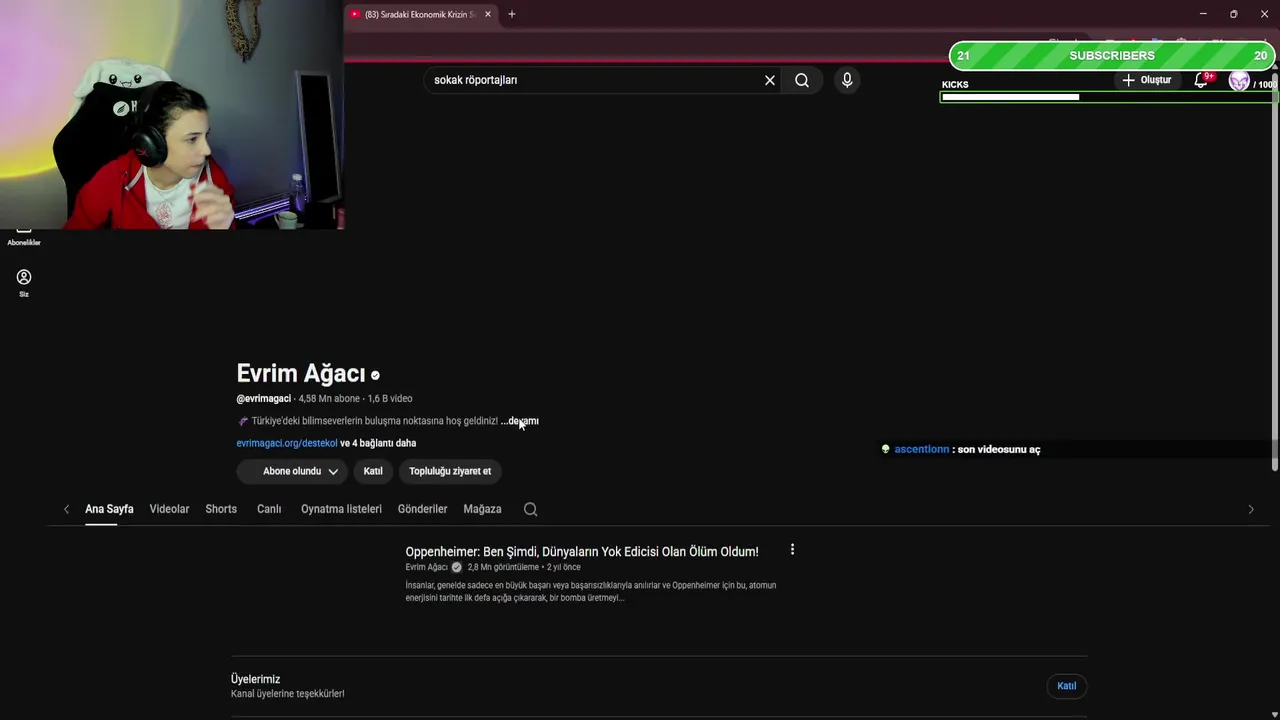This screenshot has height=720, width=1280.
Task: Switch to the Ana Sayfa tab
Action: 109,509
